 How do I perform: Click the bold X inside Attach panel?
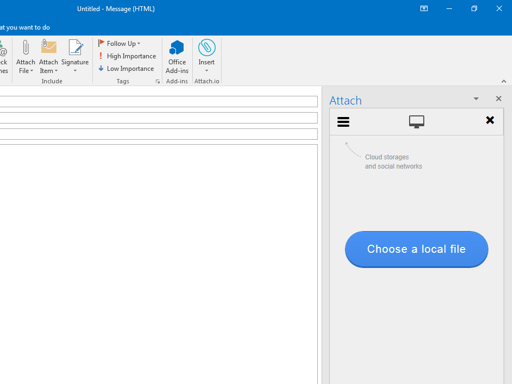490,120
